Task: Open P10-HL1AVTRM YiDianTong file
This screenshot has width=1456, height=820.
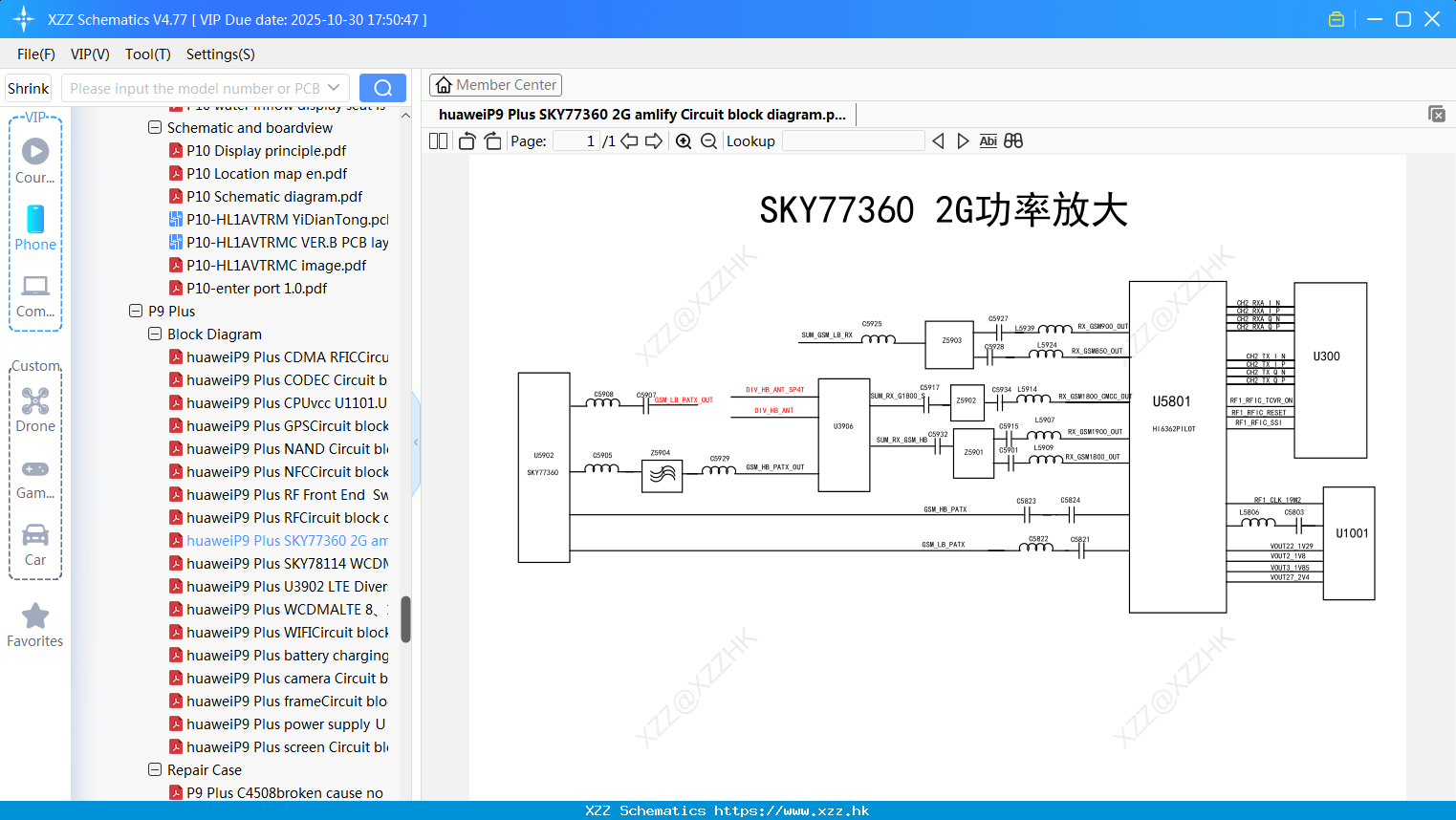Action: click(278, 219)
